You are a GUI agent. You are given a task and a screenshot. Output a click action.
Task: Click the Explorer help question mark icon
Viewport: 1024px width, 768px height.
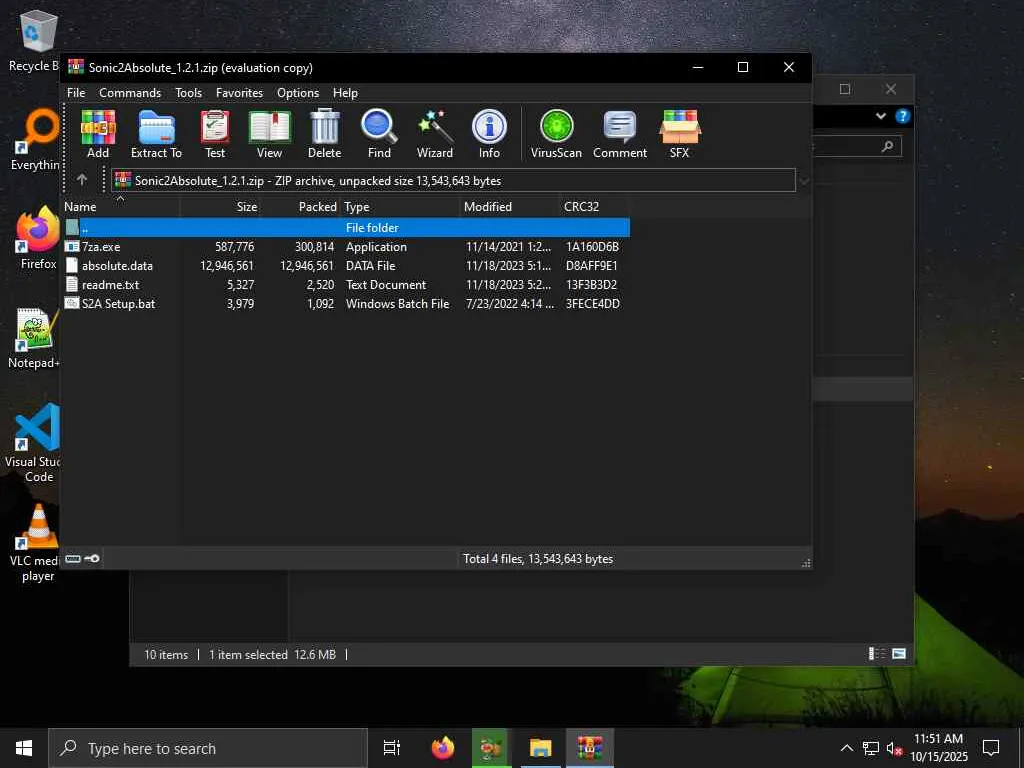[x=903, y=116]
